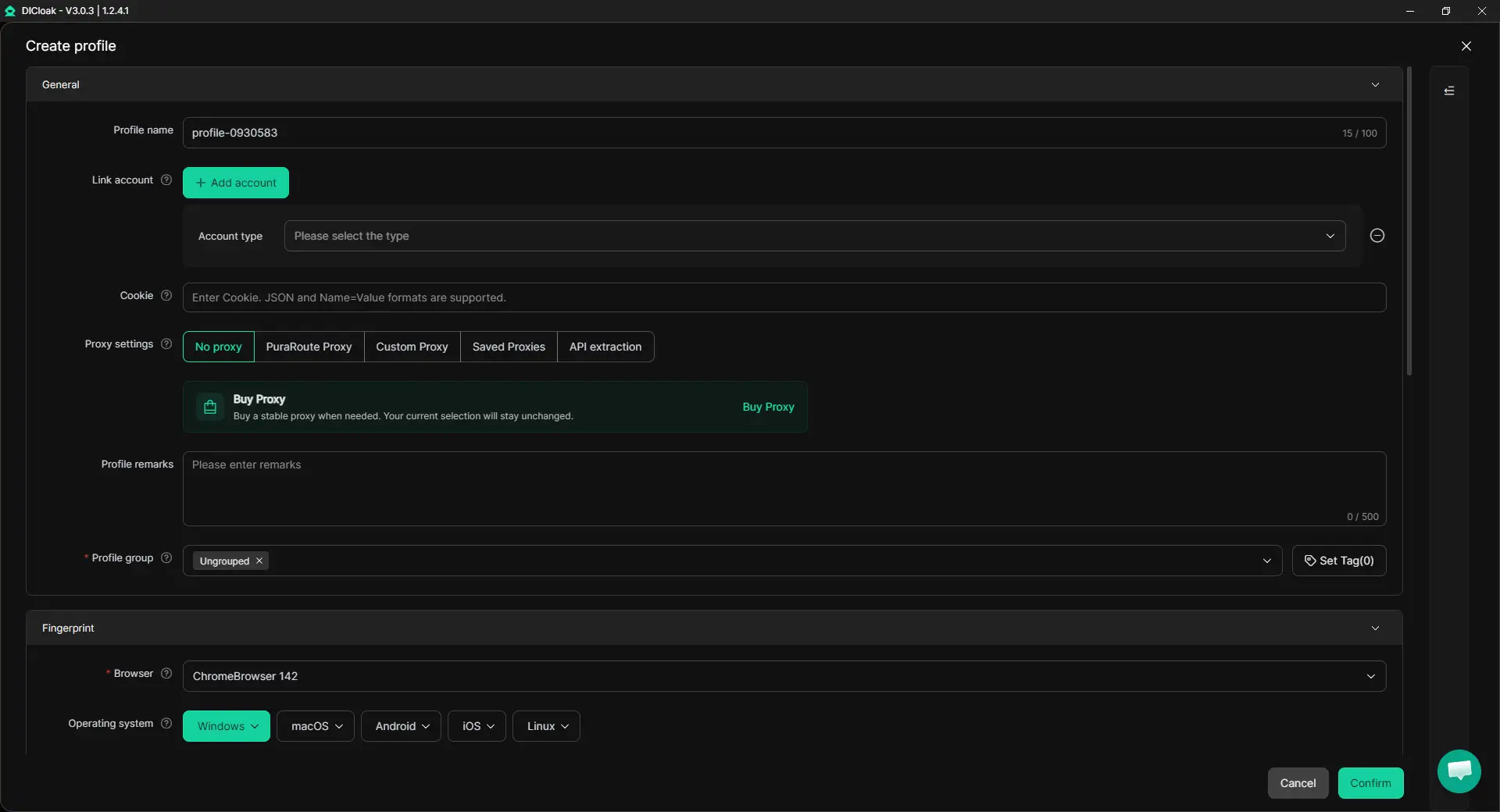The height and width of the screenshot is (812, 1500).
Task: Open the Buy Proxy link
Action: [768, 407]
